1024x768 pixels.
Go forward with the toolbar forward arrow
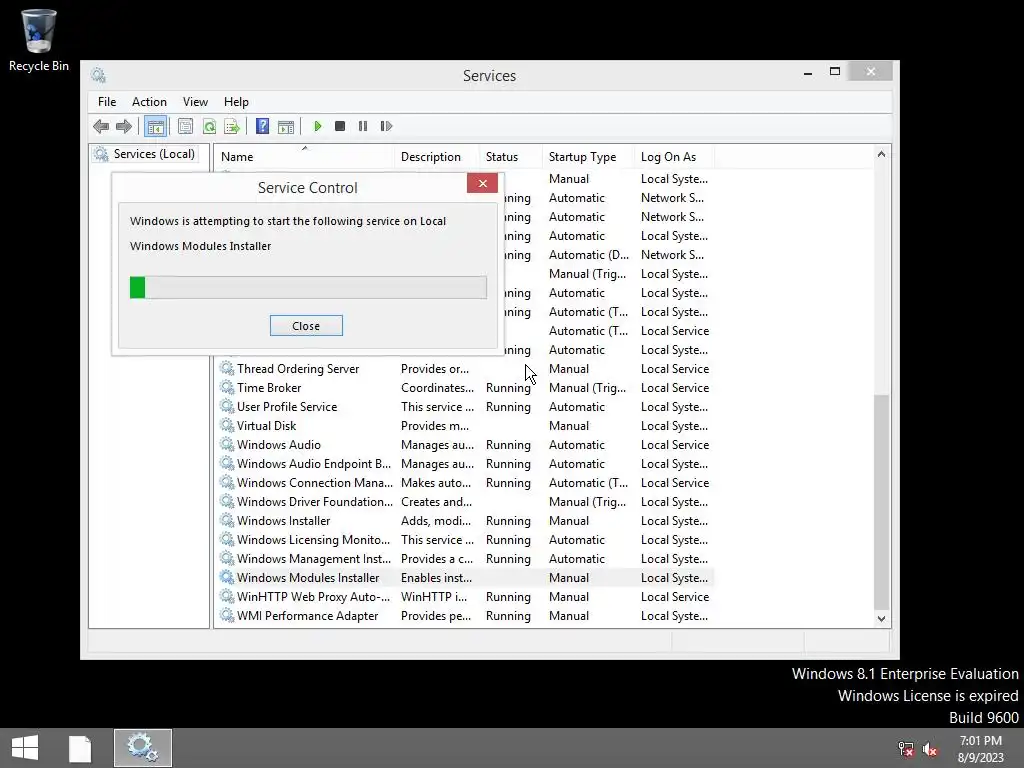[123, 126]
